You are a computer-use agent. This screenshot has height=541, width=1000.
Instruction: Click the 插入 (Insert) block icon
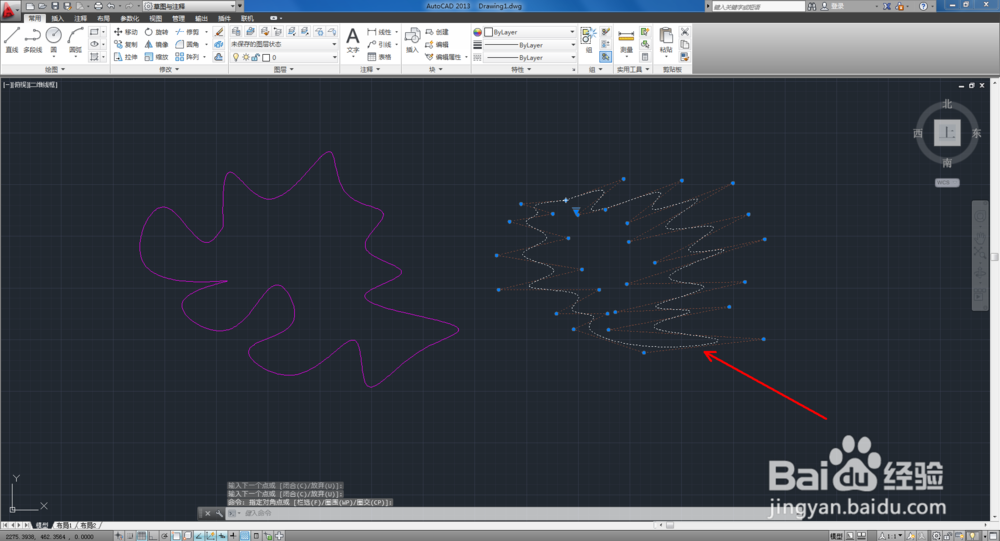412,40
